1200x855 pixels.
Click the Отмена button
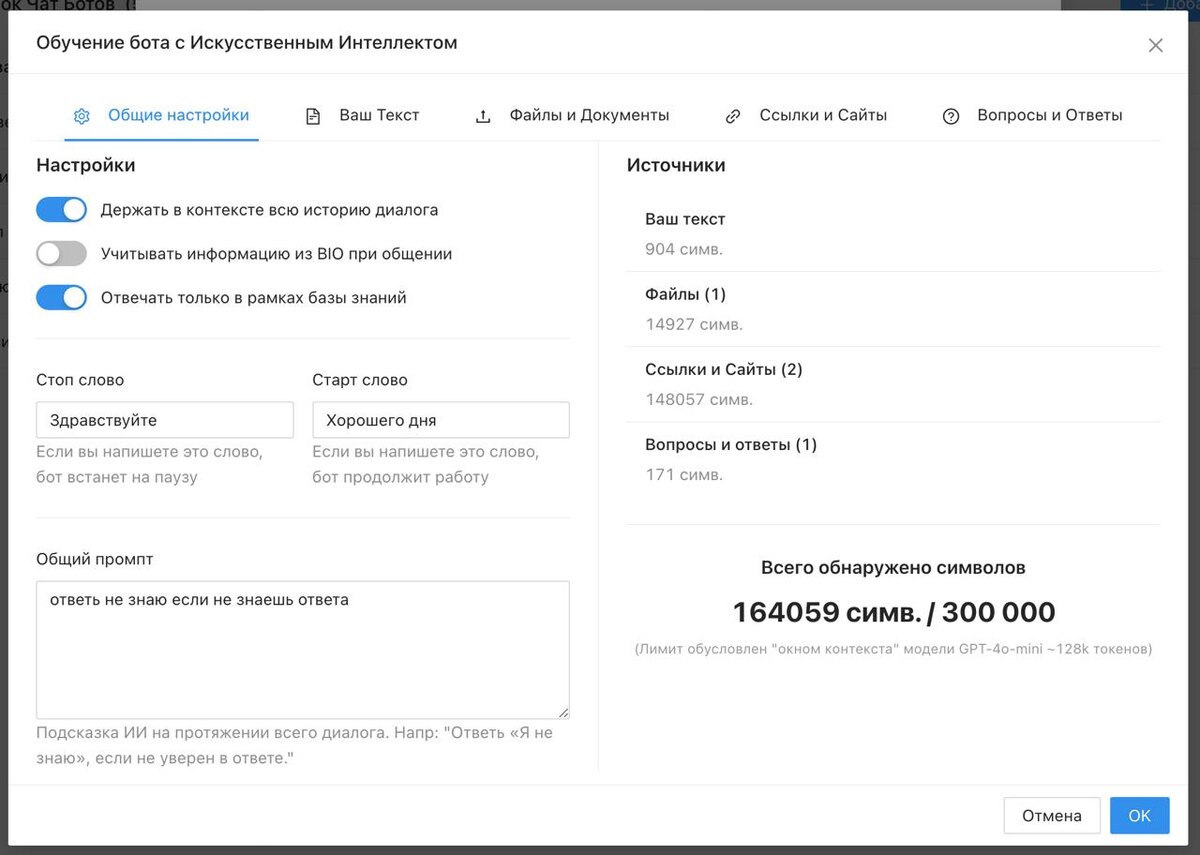click(1052, 816)
